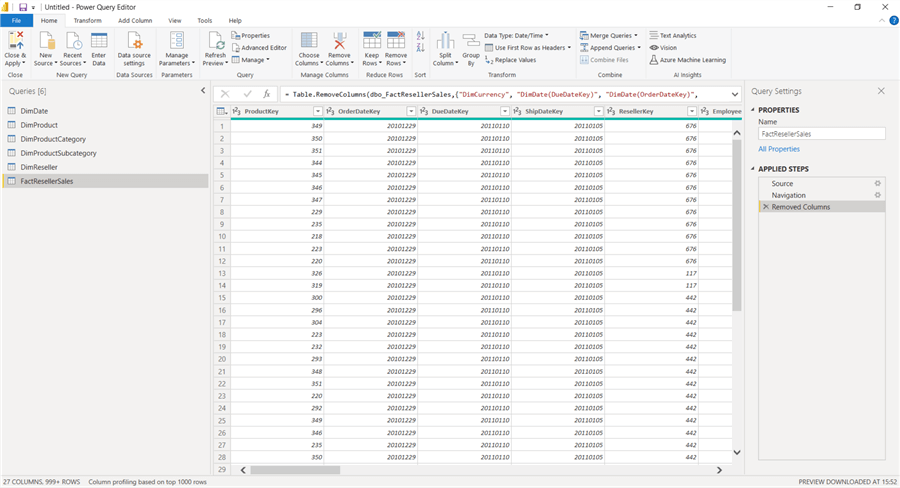Open the File tab

pos(17,21)
